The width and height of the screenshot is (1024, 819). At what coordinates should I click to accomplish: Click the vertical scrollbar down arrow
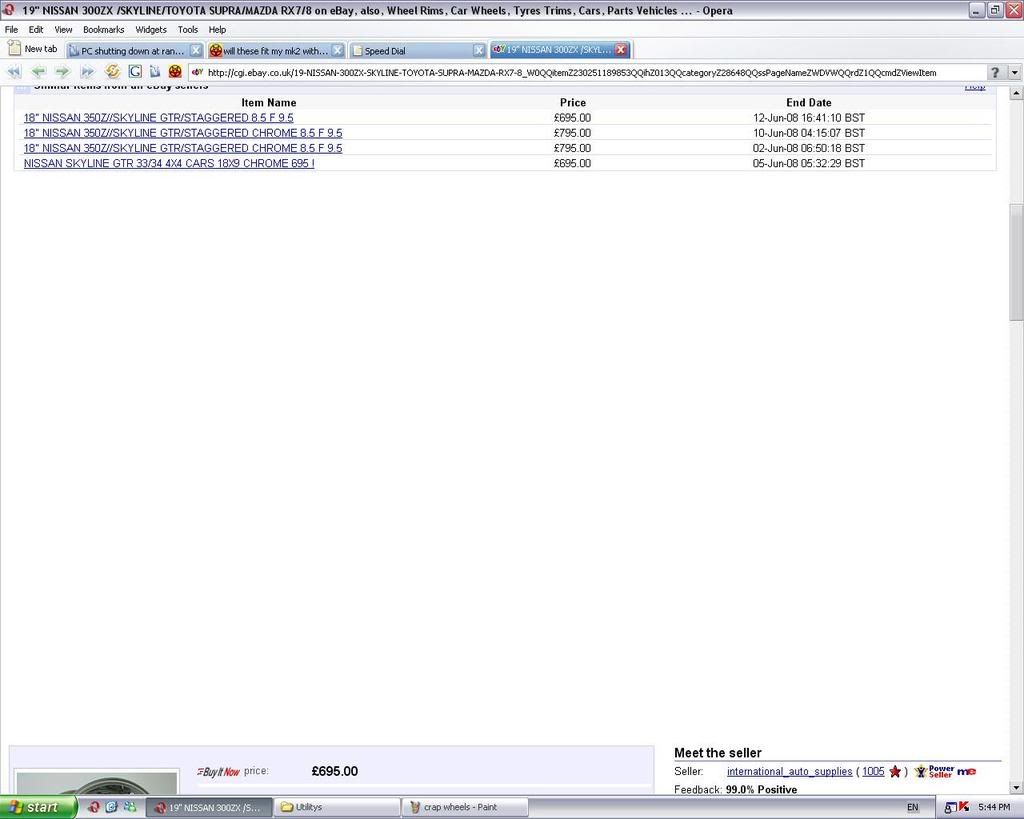[1016, 788]
